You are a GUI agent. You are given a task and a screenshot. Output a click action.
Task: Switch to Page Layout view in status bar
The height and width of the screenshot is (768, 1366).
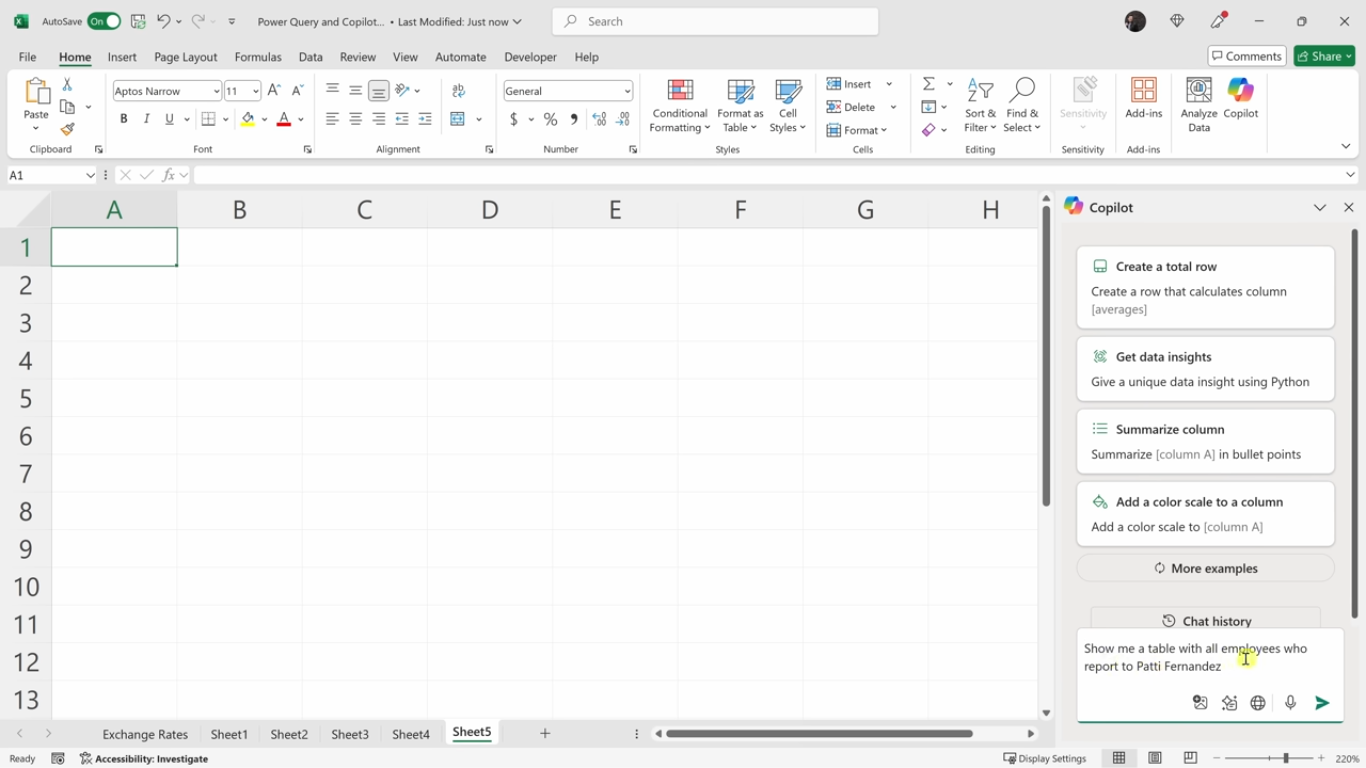coord(1155,758)
